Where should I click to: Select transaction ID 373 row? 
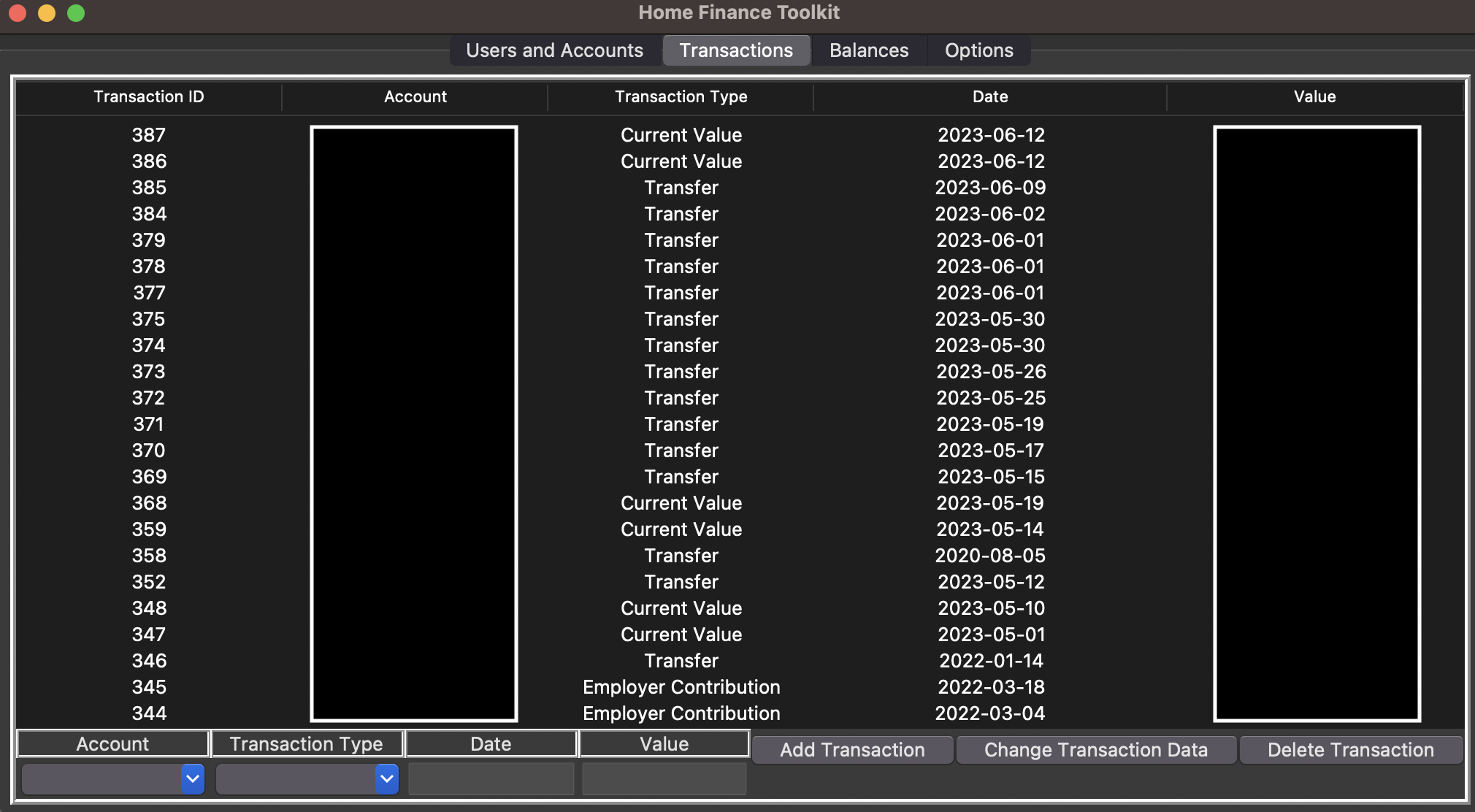[740, 372]
